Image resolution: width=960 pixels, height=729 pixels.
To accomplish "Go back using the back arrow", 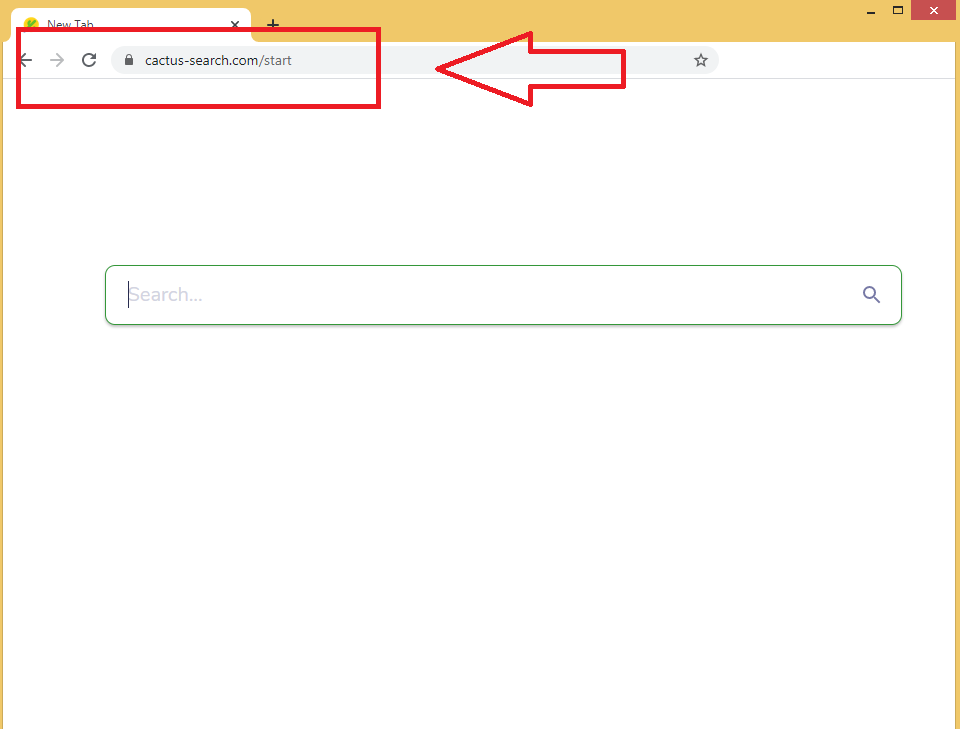I will [x=26, y=60].
